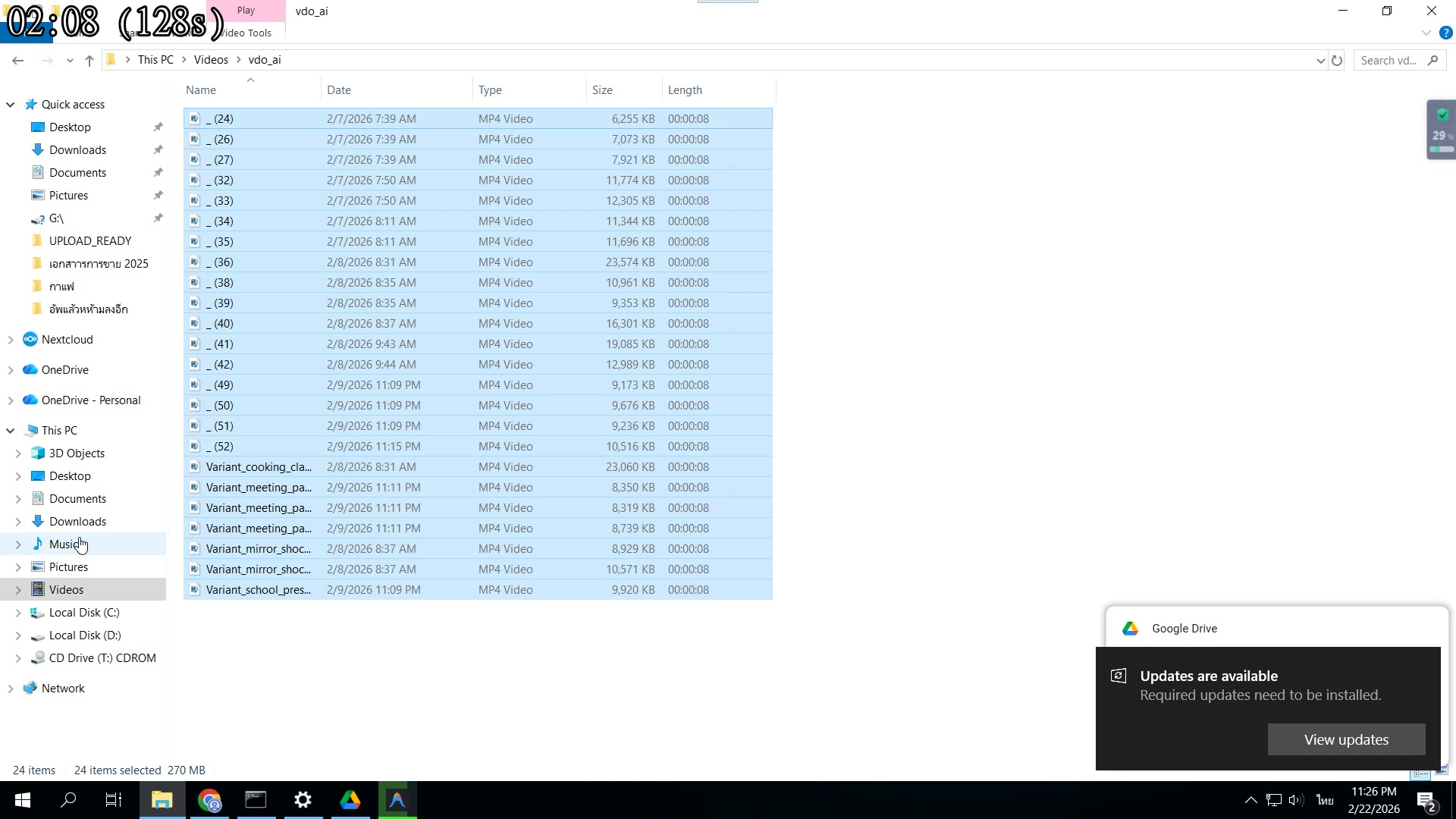
Task: Expand the ribbon with the chevron
Action: click(x=1426, y=33)
